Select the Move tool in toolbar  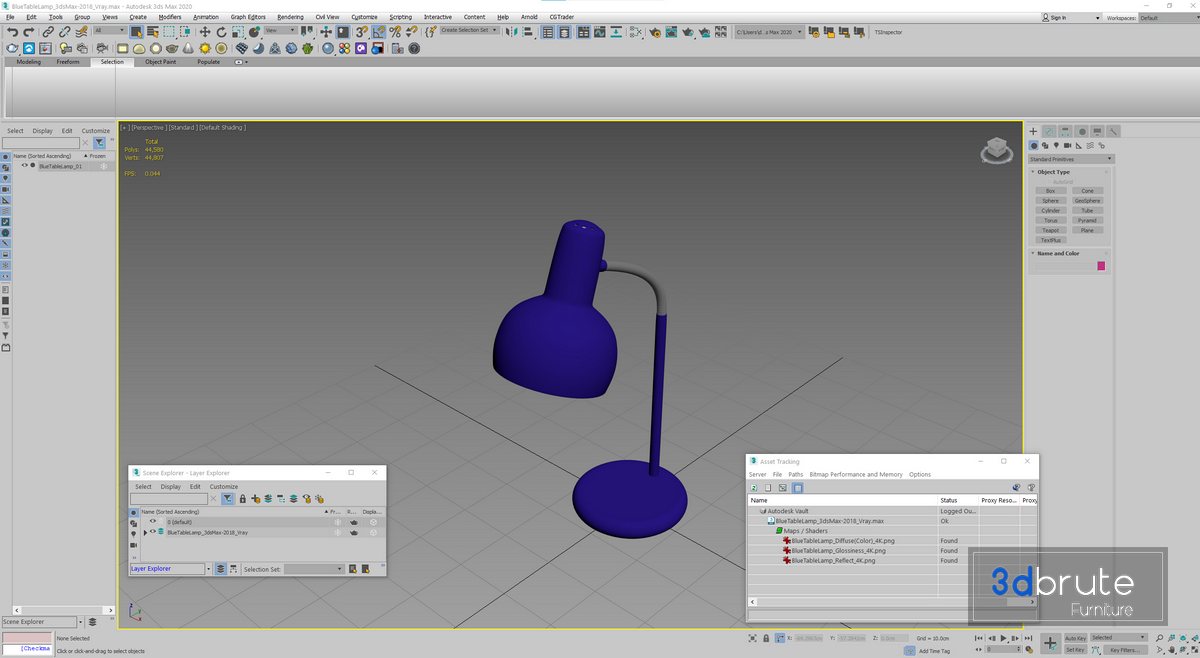click(x=204, y=32)
